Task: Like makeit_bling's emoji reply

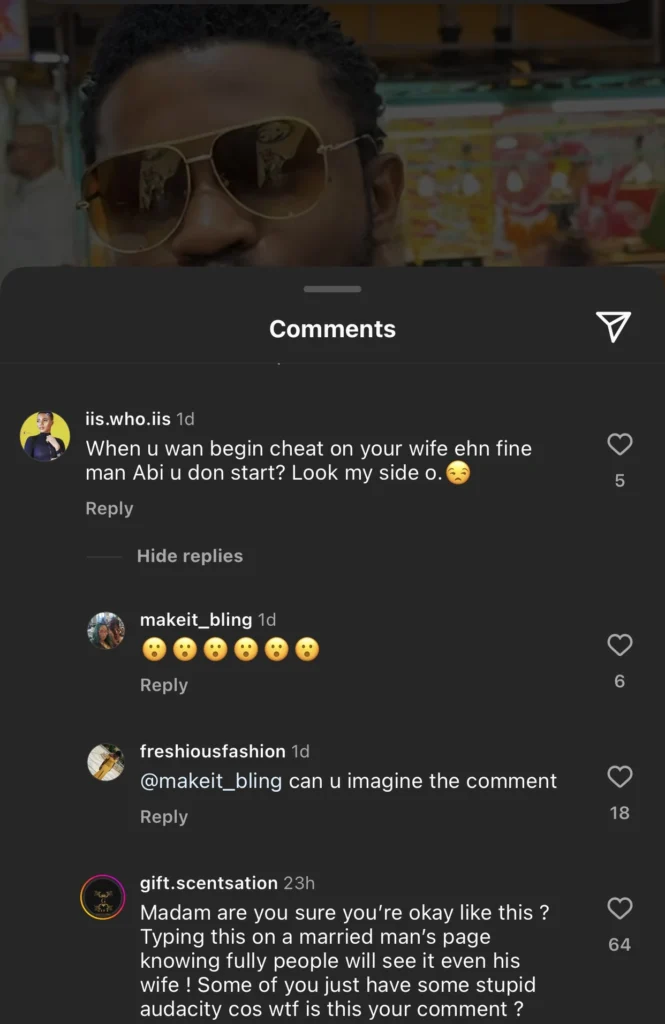Action: [x=619, y=645]
